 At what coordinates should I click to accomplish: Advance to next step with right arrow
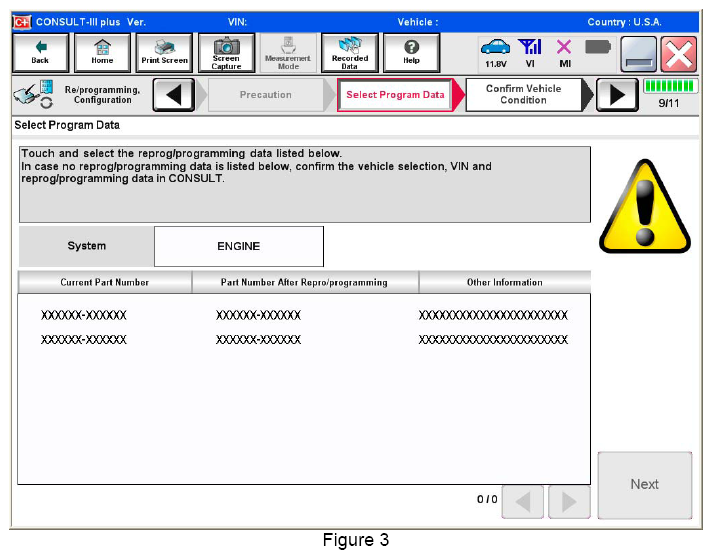617,95
